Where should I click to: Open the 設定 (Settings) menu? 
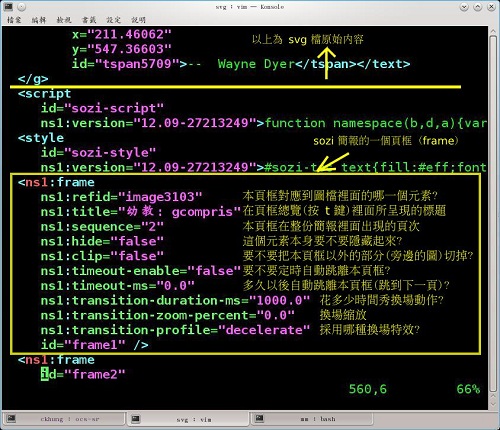point(114,20)
